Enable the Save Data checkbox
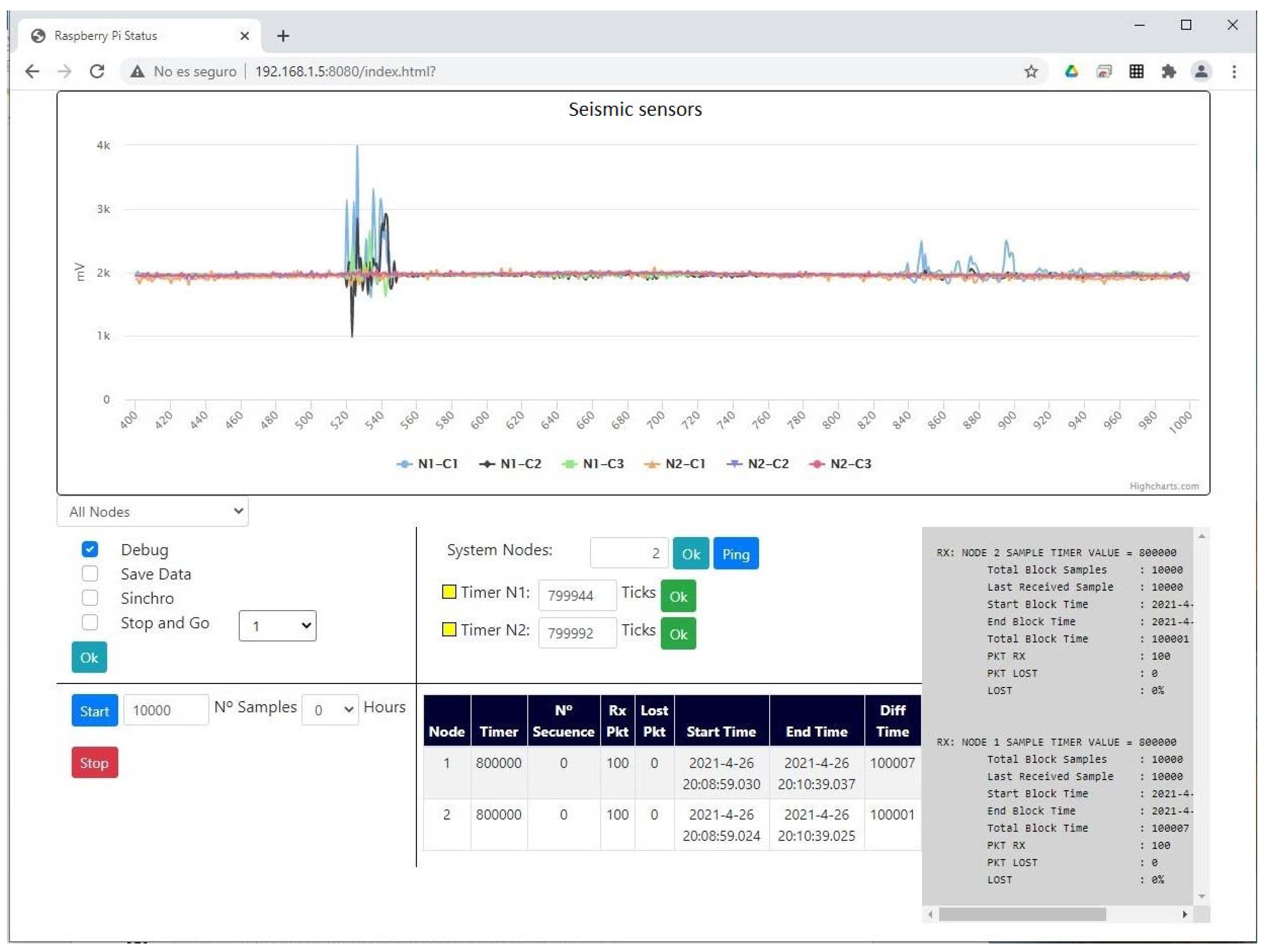The image size is (1264, 952). coord(90,574)
